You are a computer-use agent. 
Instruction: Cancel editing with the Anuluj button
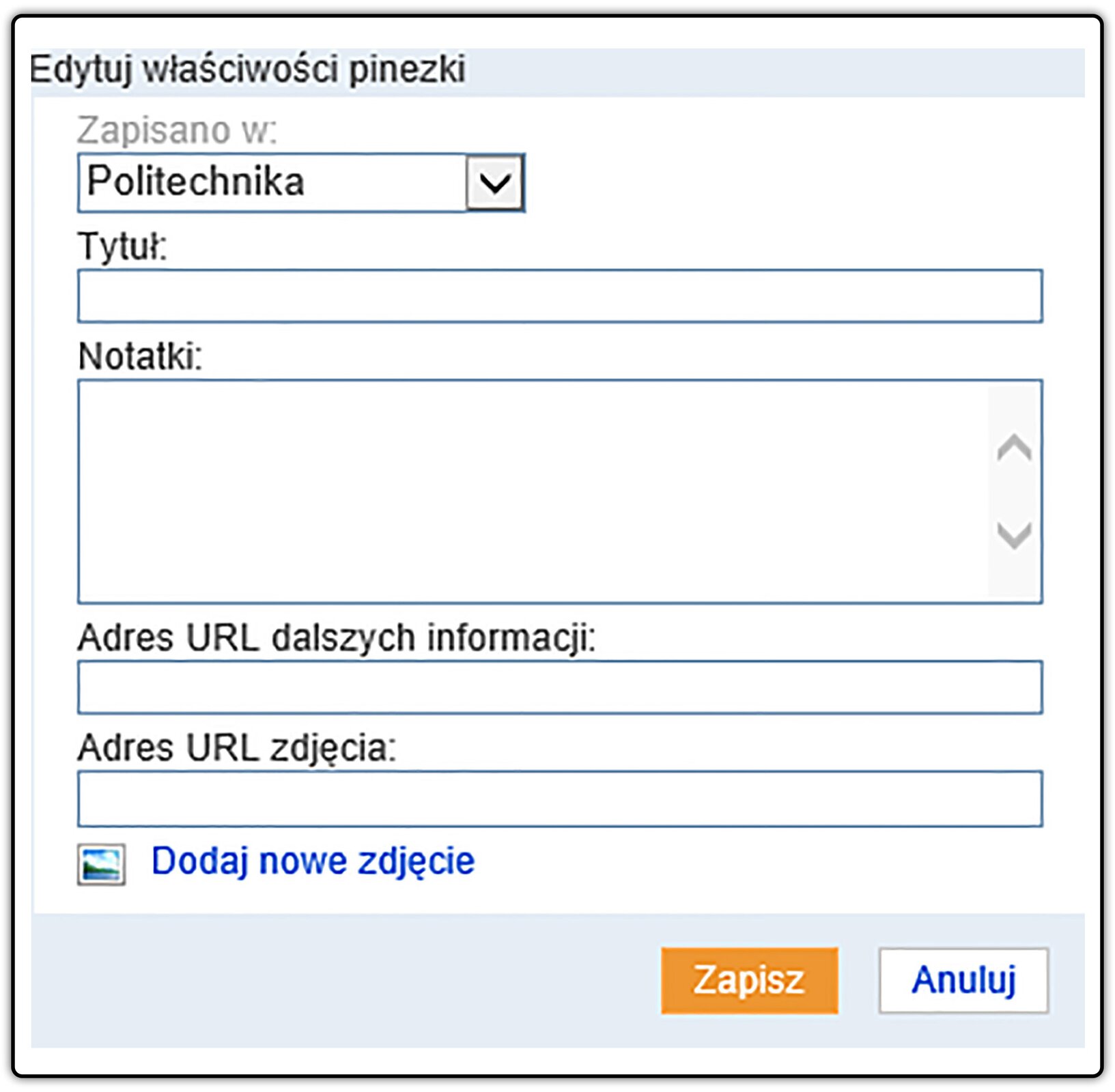pos(963,980)
